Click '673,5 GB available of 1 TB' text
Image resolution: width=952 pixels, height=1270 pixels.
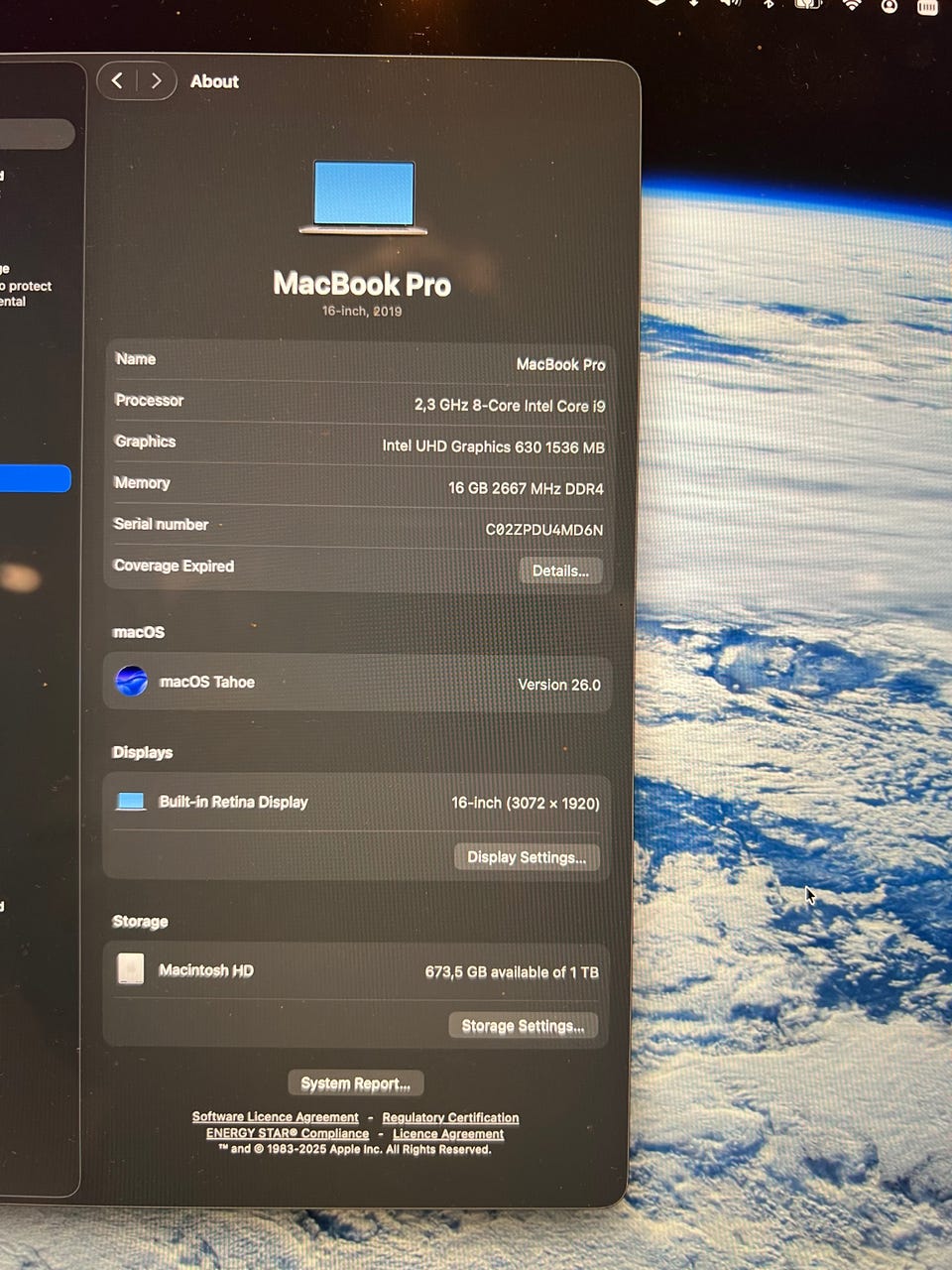coord(512,972)
